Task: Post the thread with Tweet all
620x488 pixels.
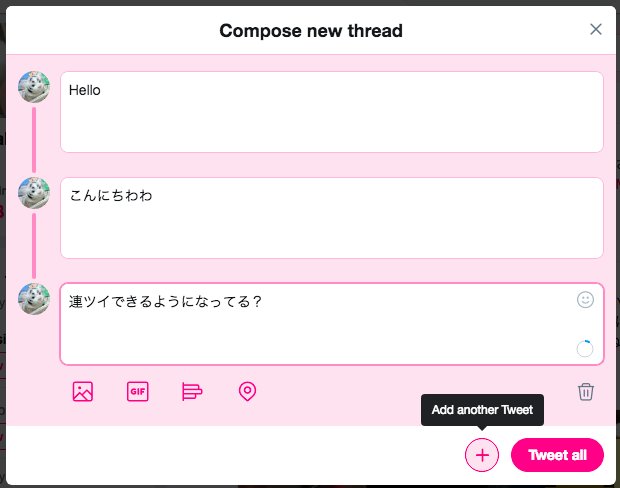Action: 558,455
